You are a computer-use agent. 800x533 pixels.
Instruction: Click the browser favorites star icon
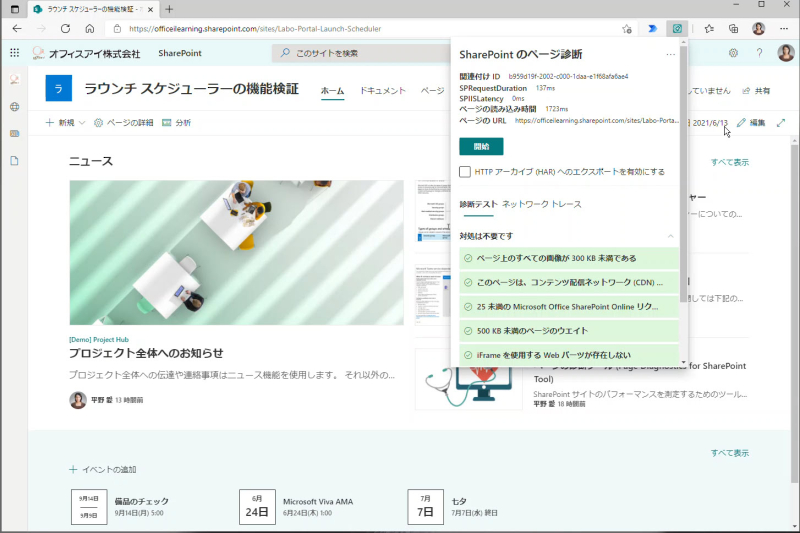tap(709, 29)
